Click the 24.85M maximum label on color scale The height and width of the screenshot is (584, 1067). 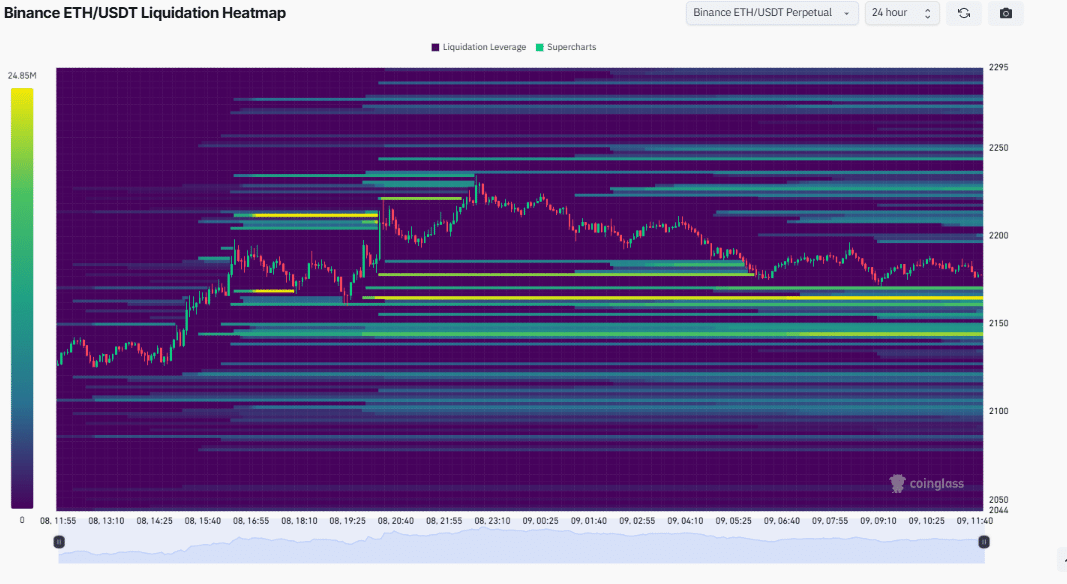point(22,76)
